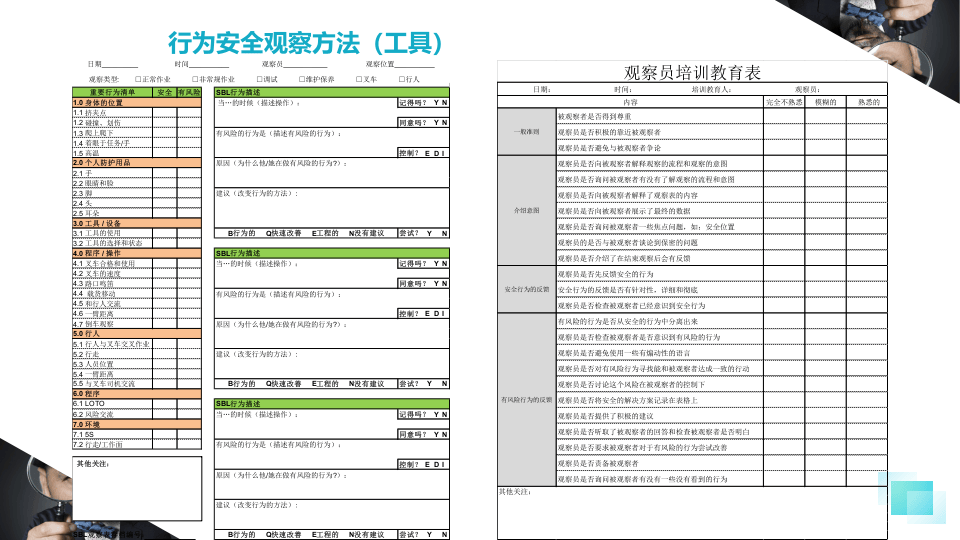Check the 非常规作业 observation type box
This screenshot has width=960, height=540.
[195, 79]
